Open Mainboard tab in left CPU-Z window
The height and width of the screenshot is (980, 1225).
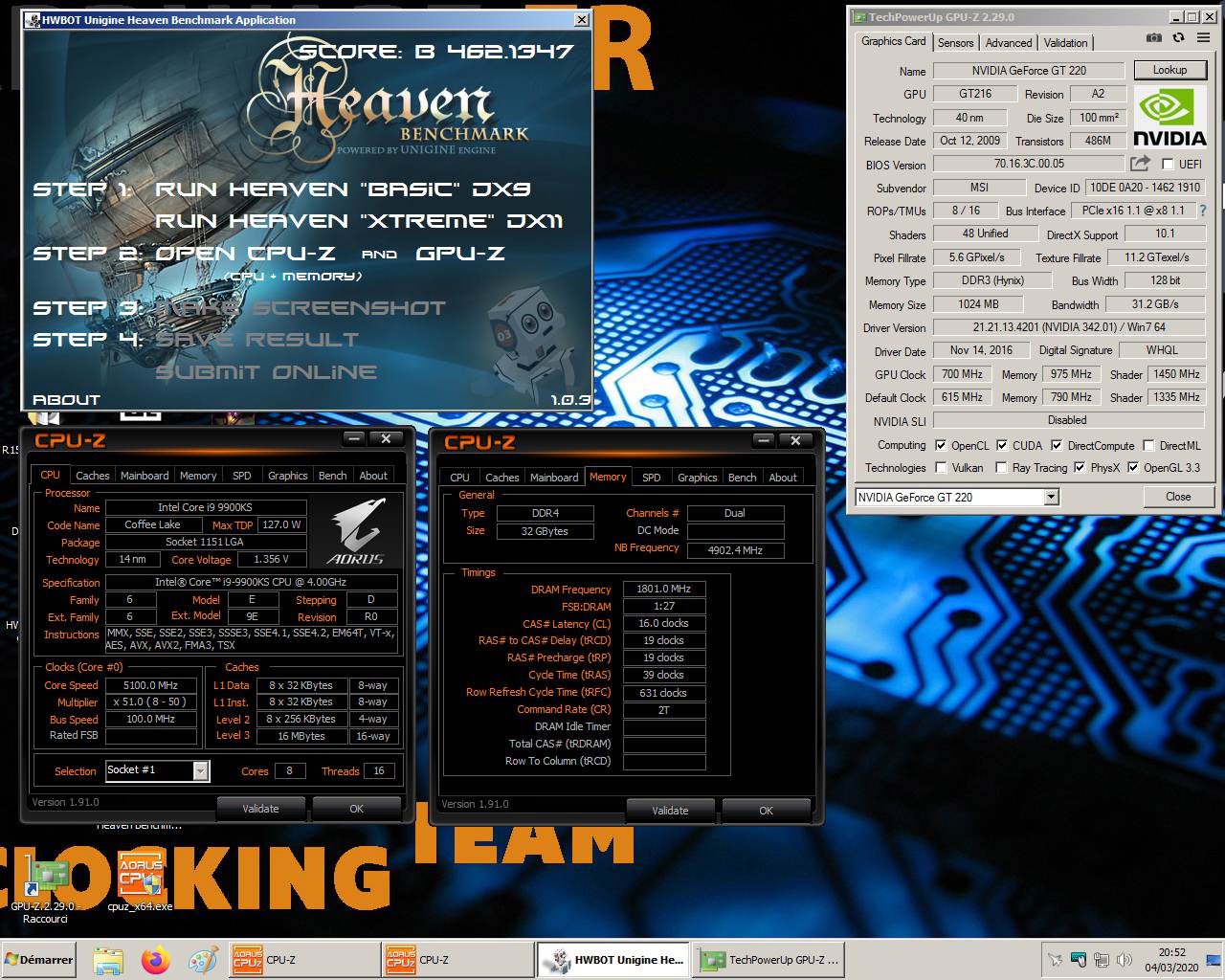pos(145,476)
